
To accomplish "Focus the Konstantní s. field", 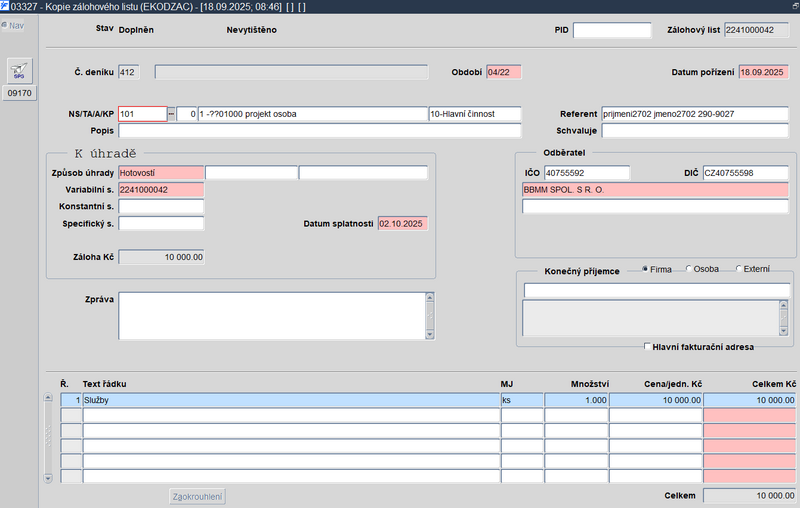I will [161, 207].
